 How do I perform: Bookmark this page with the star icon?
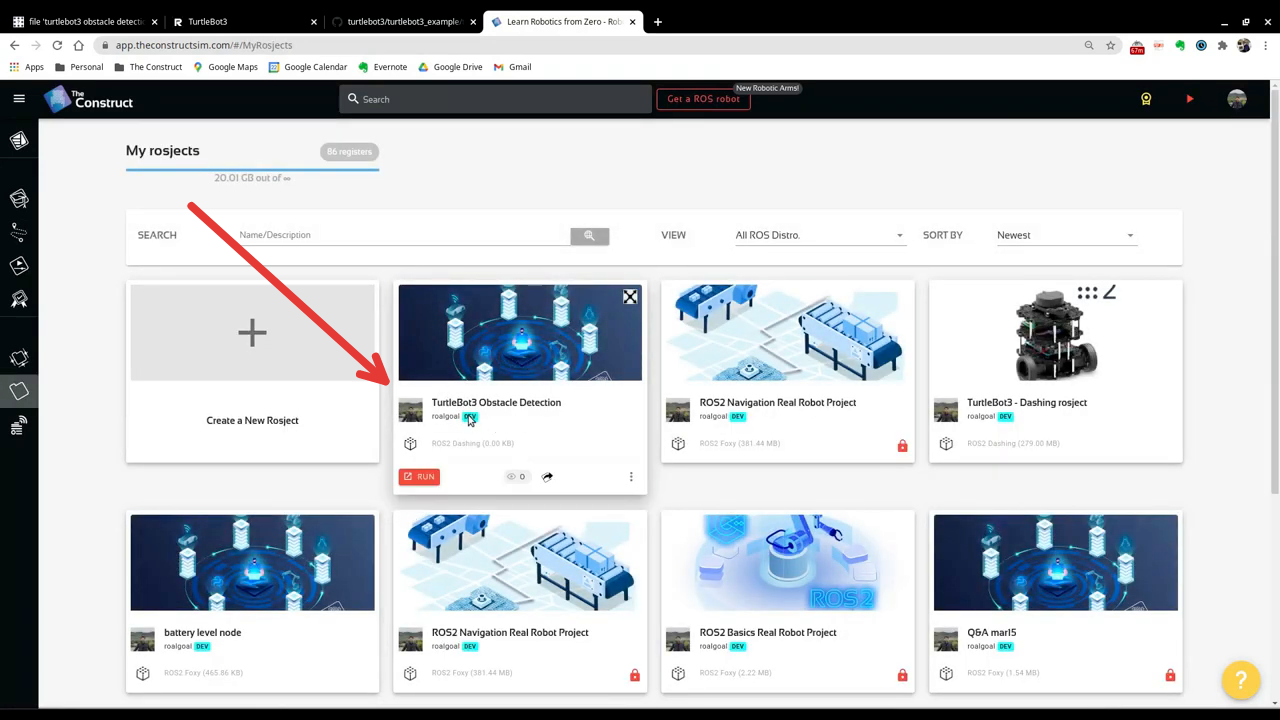tap(1110, 45)
